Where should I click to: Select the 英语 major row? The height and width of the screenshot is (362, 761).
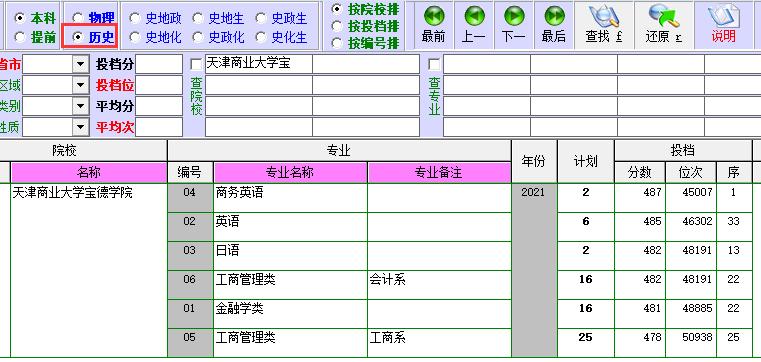[290, 227]
